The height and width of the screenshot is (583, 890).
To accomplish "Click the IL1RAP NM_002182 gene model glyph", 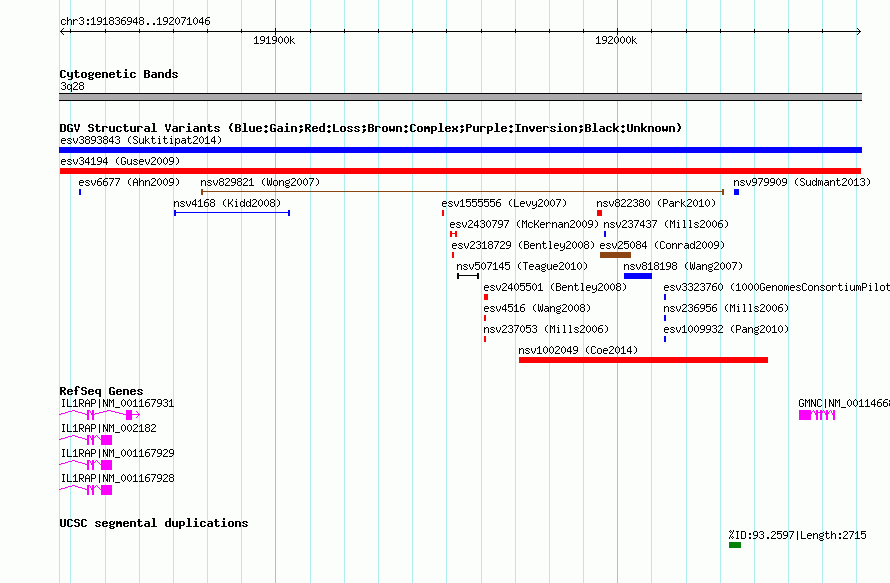I will point(86,440).
